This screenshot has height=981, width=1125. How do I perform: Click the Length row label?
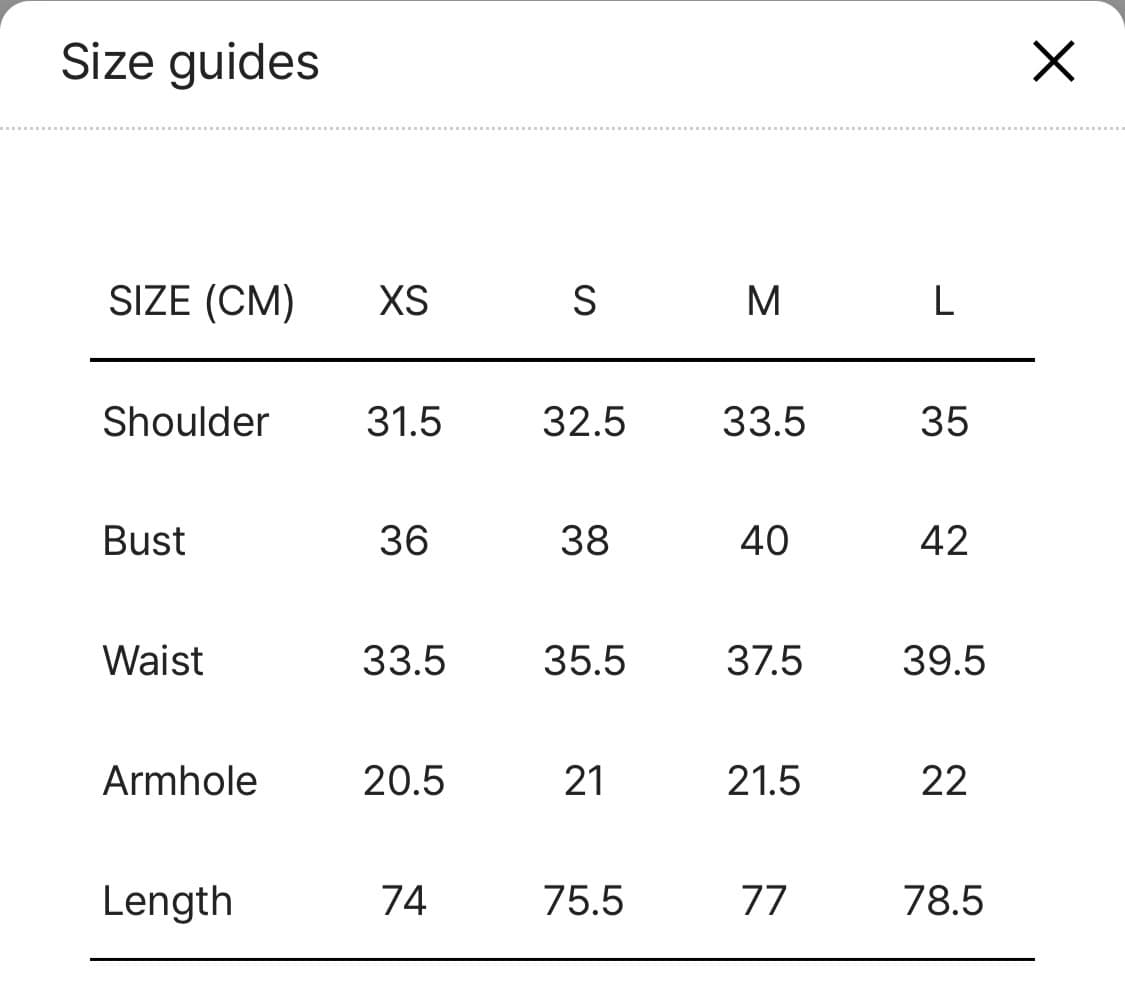(167, 902)
